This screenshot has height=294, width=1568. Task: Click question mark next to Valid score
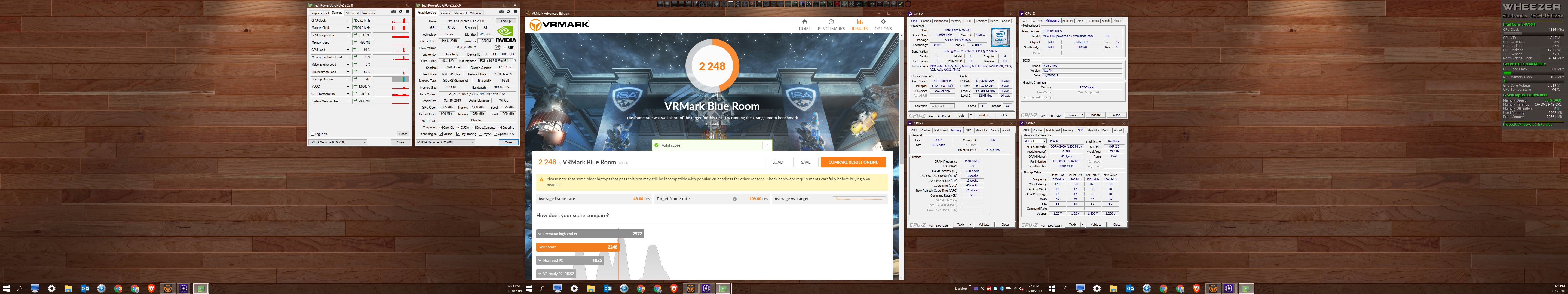(767, 145)
